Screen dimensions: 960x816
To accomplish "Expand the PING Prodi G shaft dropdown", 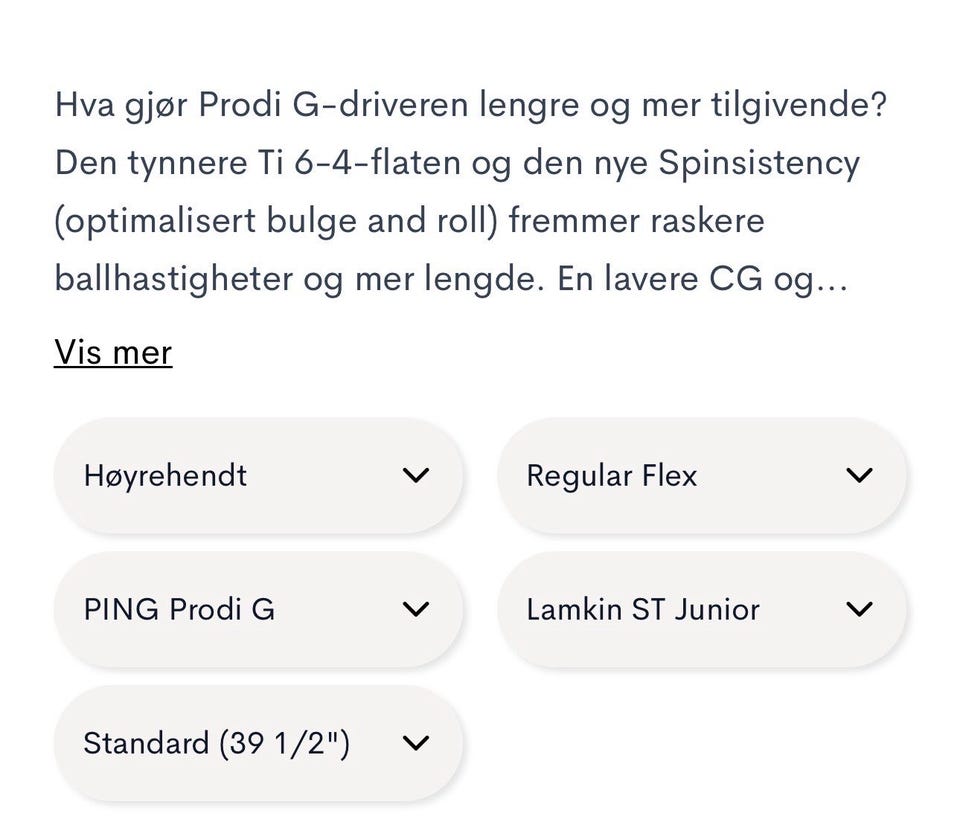I will (258, 609).
